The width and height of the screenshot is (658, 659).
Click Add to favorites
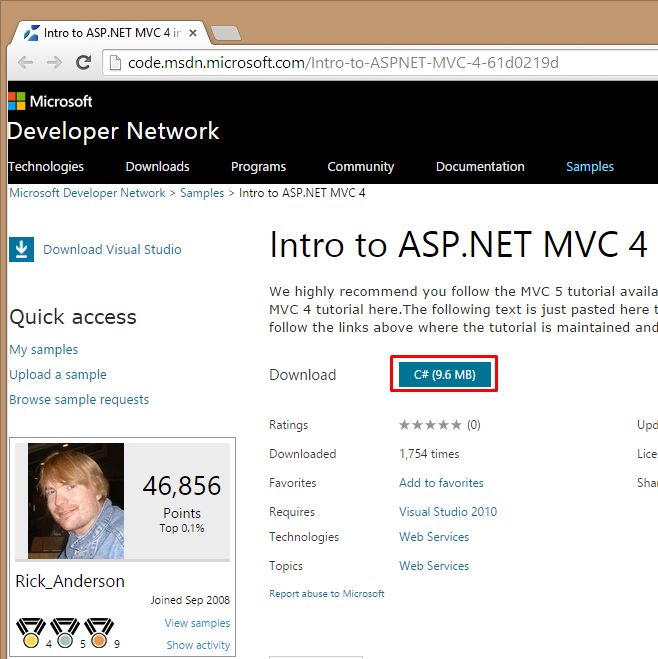click(x=441, y=483)
